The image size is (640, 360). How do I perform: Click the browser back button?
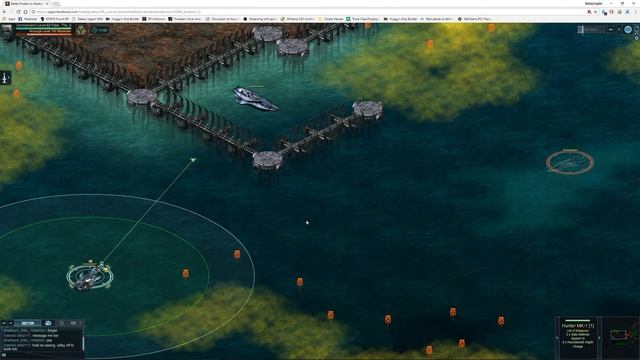[5, 12]
